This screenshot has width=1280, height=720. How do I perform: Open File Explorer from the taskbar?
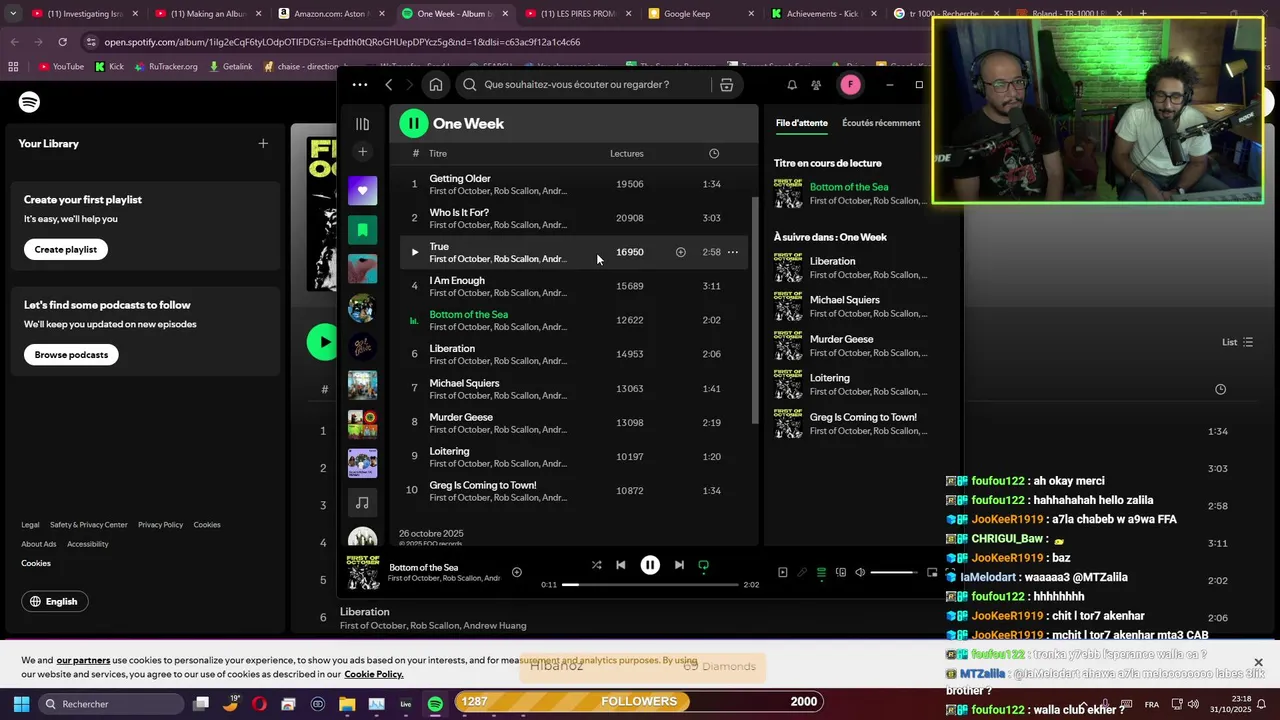(347, 704)
